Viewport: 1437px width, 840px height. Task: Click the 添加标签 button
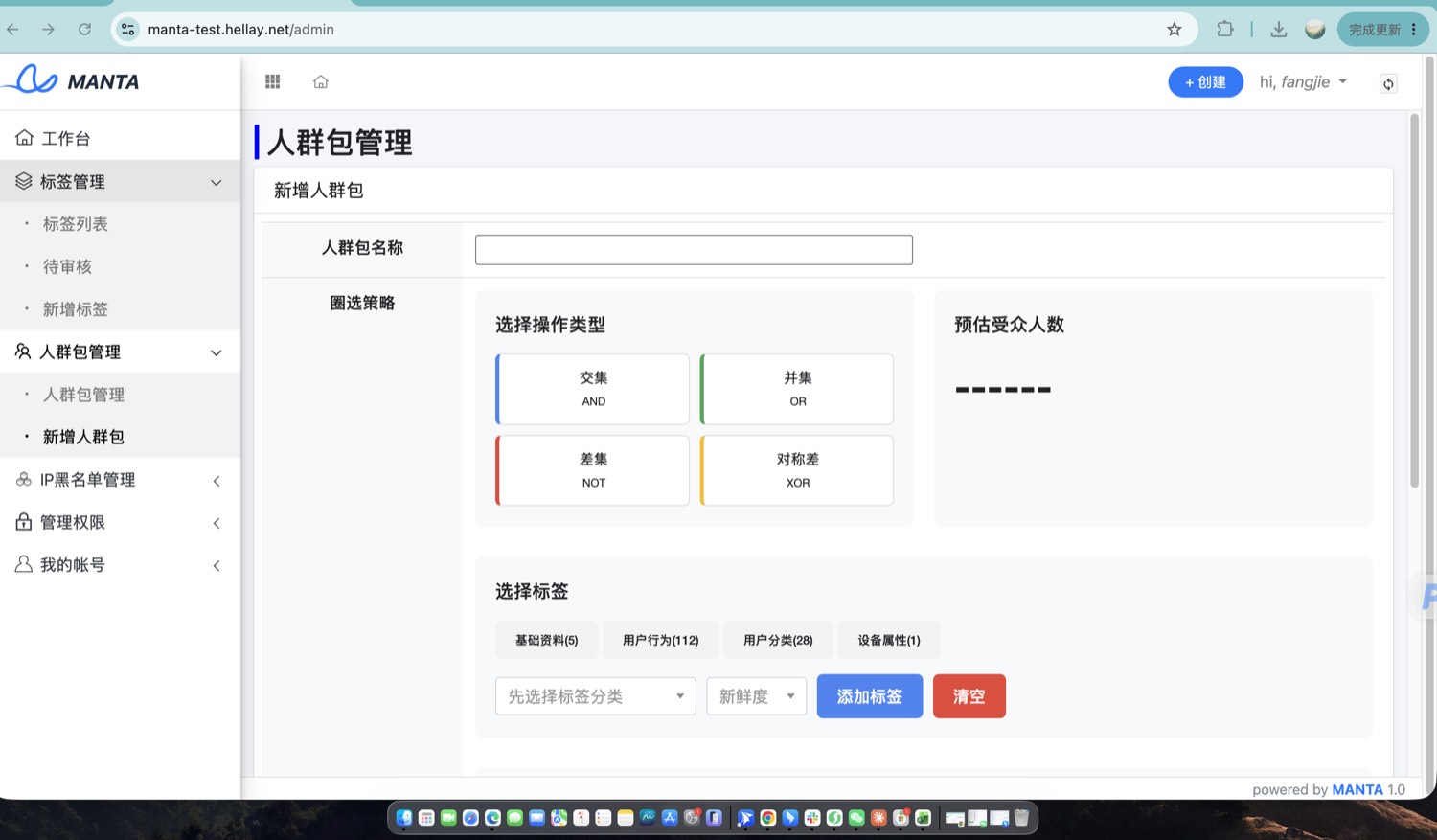[870, 696]
